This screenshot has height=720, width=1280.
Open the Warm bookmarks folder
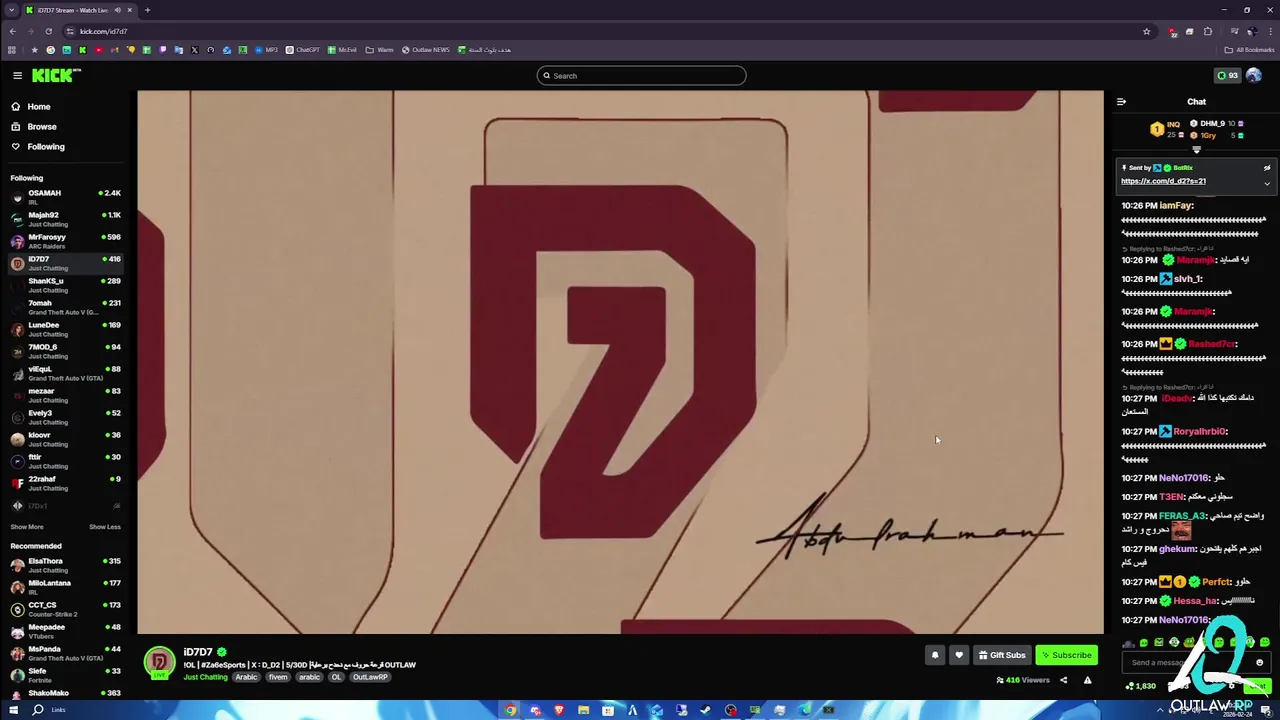coord(379,50)
